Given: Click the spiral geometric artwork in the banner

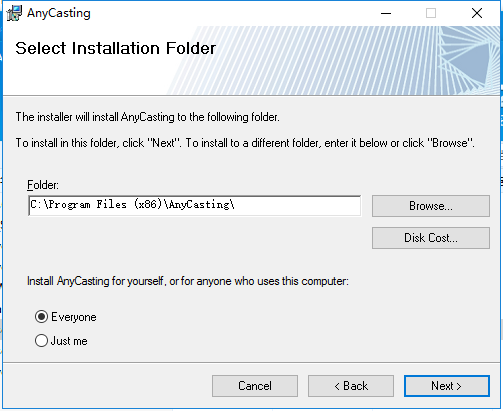Looking at the screenshot, I should point(468,60).
